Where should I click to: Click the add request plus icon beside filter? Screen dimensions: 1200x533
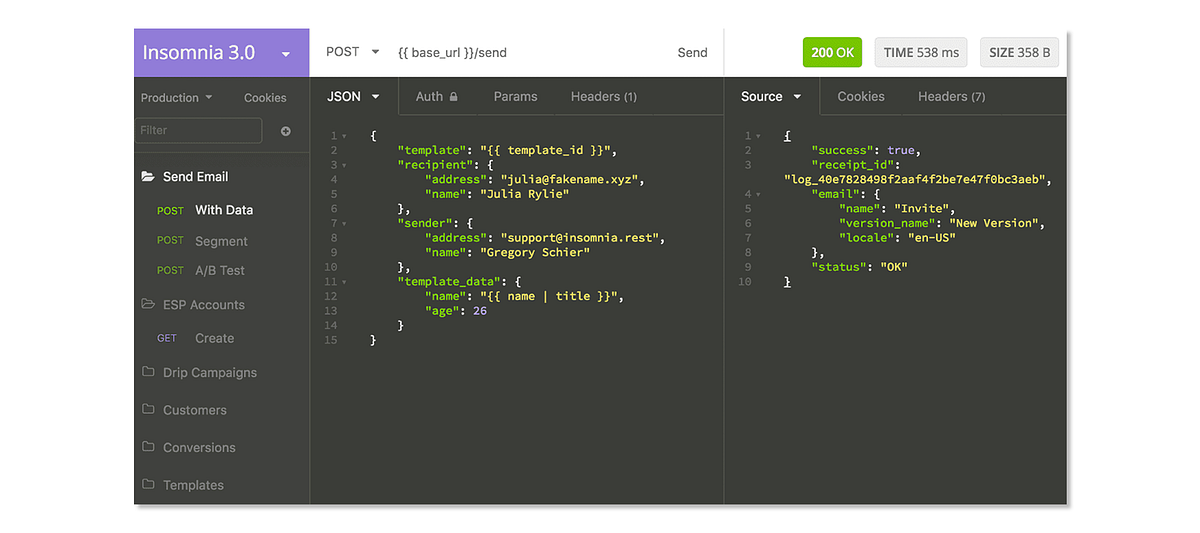tap(286, 131)
